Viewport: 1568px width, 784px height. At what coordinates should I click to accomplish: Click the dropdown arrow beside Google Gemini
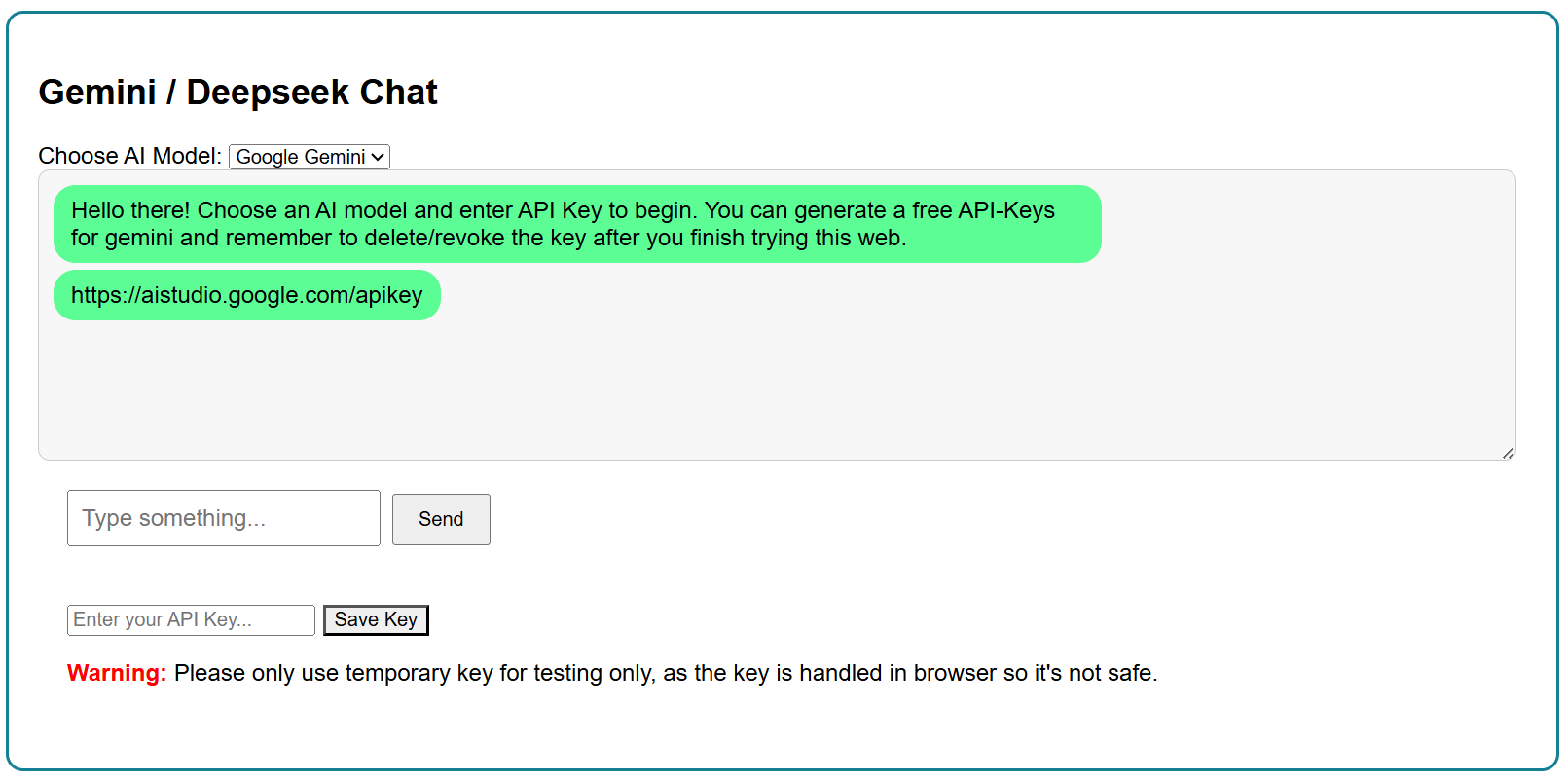click(x=378, y=157)
